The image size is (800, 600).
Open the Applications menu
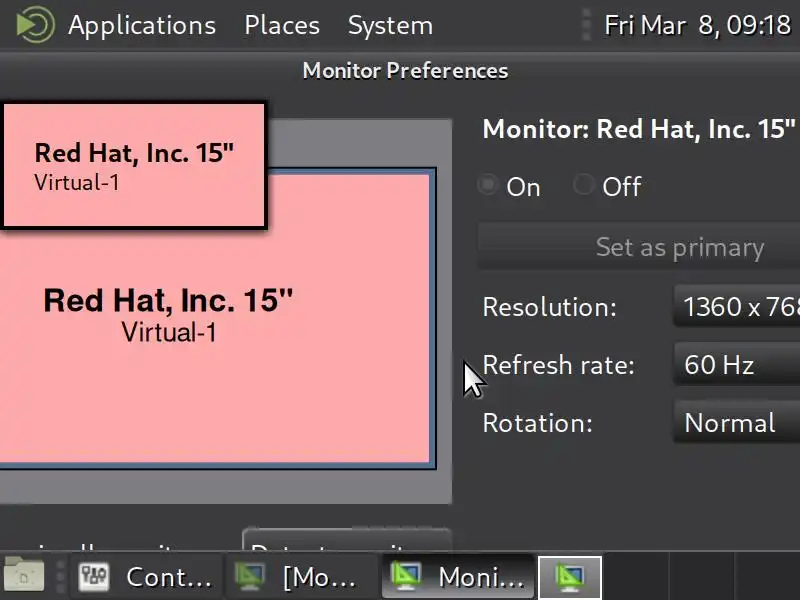click(142, 26)
